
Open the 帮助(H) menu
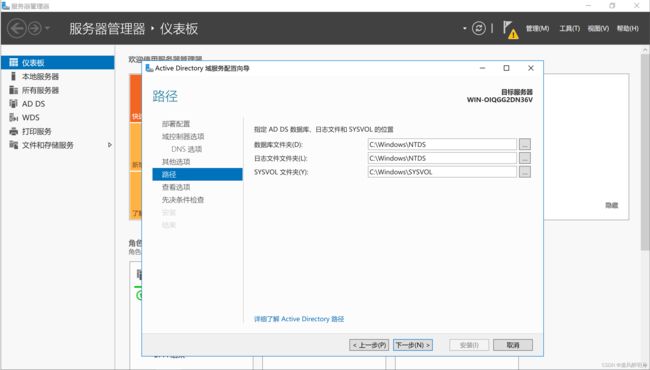pos(628,29)
